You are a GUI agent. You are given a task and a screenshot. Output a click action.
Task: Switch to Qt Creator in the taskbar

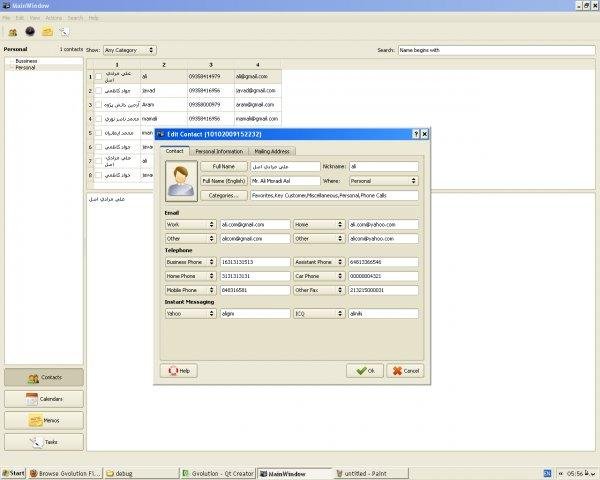(217, 472)
